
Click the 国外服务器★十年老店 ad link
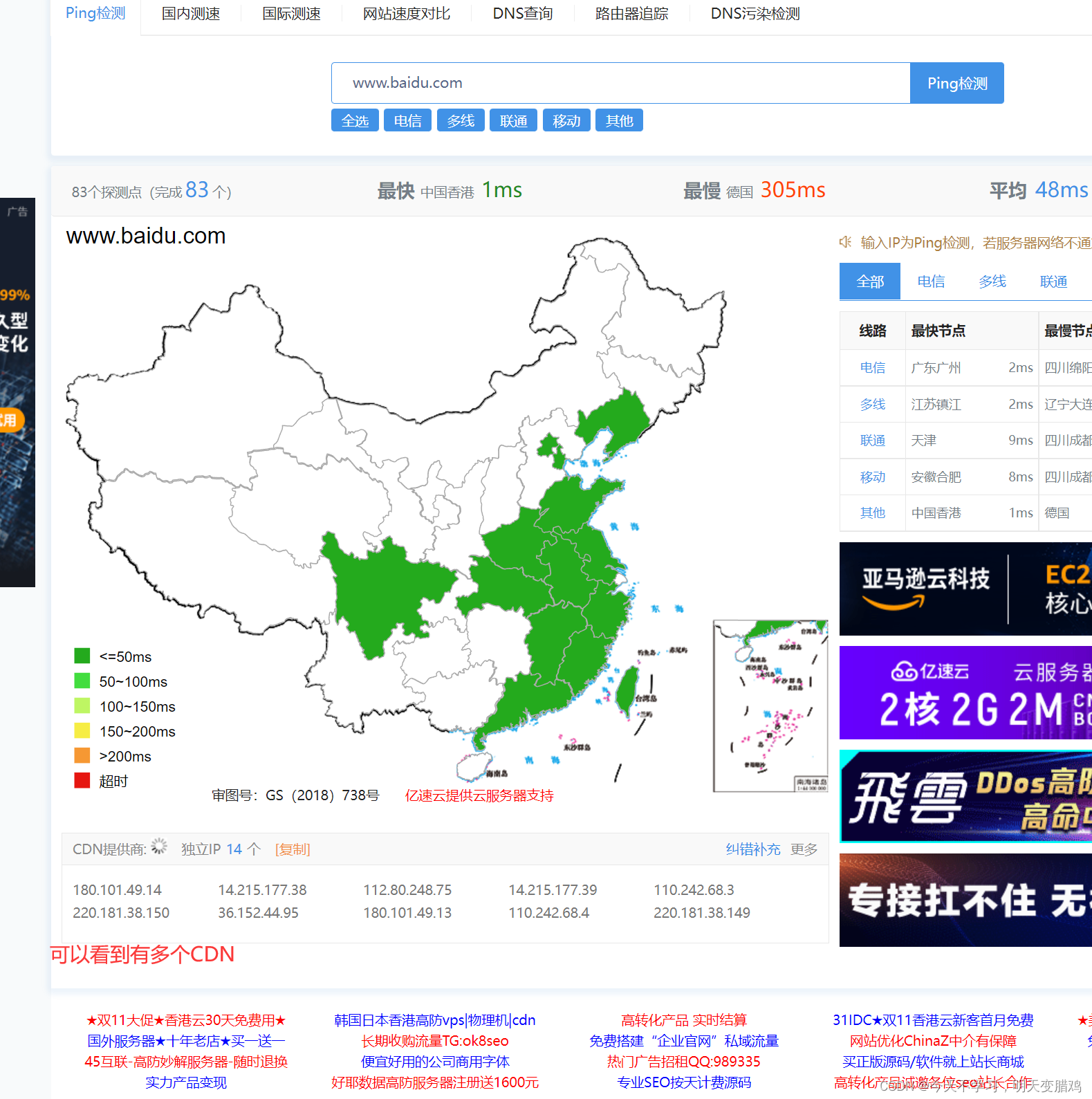click(x=186, y=1041)
